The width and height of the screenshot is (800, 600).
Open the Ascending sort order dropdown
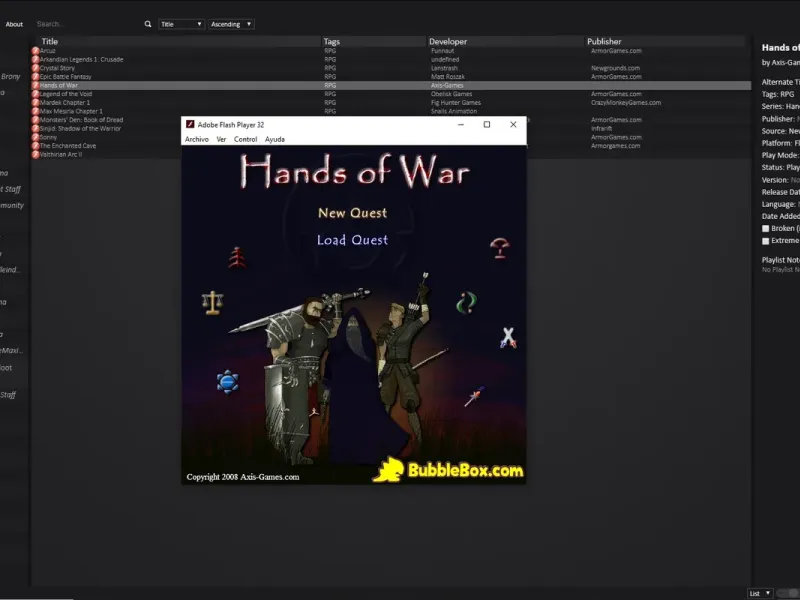tap(231, 24)
